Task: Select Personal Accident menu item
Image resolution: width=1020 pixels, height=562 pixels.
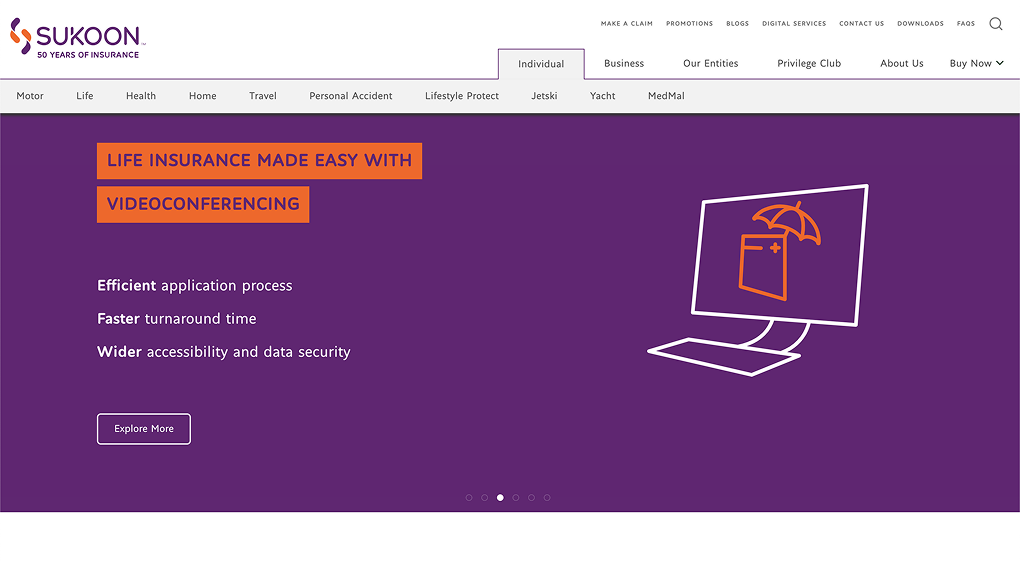Action: coord(351,96)
